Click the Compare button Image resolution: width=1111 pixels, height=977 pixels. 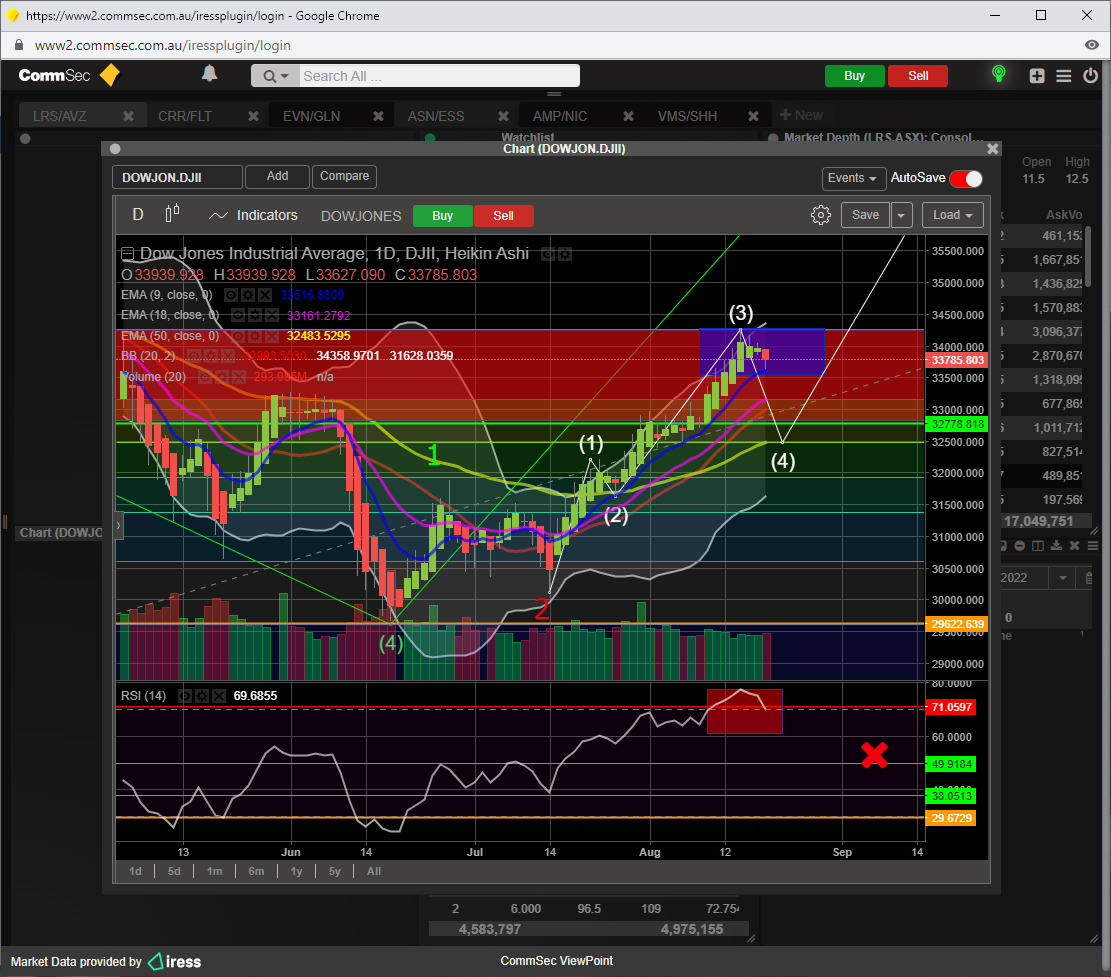[x=344, y=176]
